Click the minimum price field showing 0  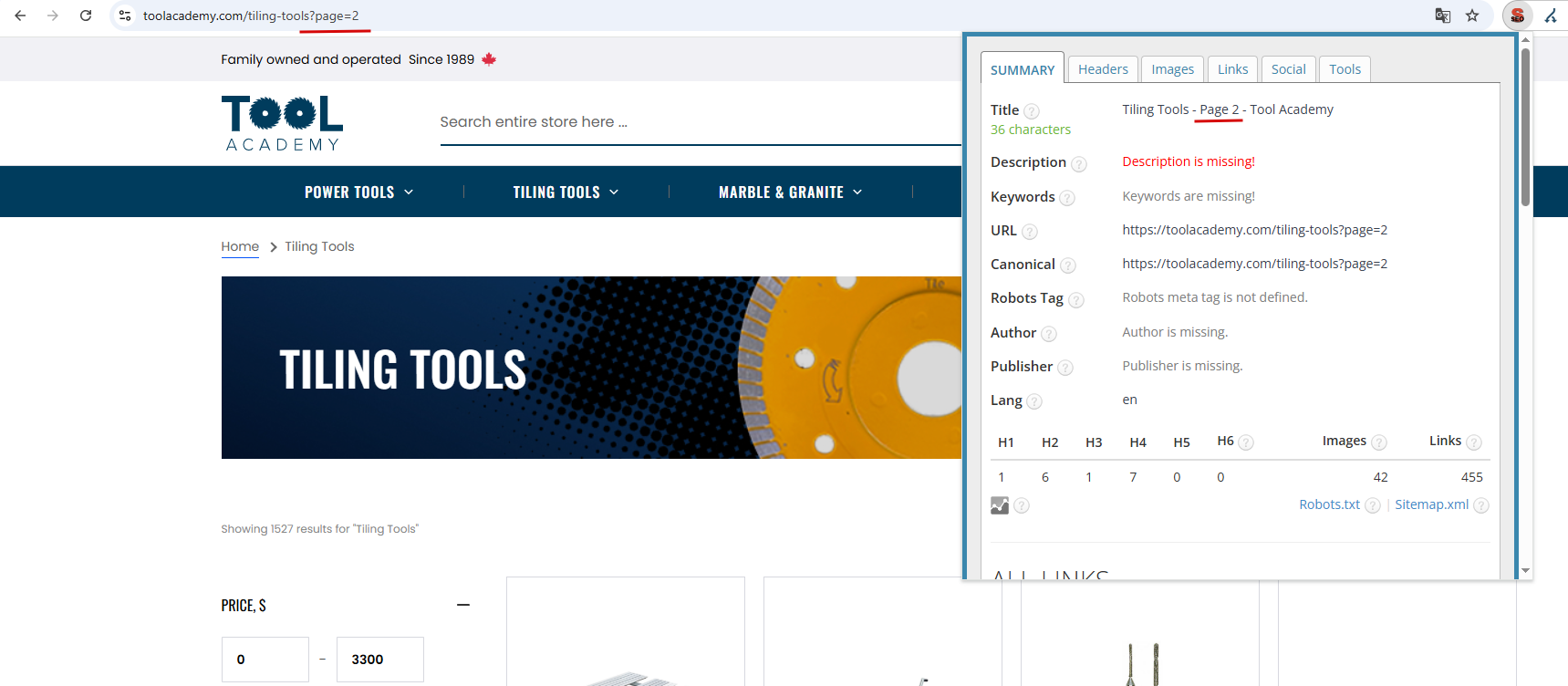click(x=265, y=660)
